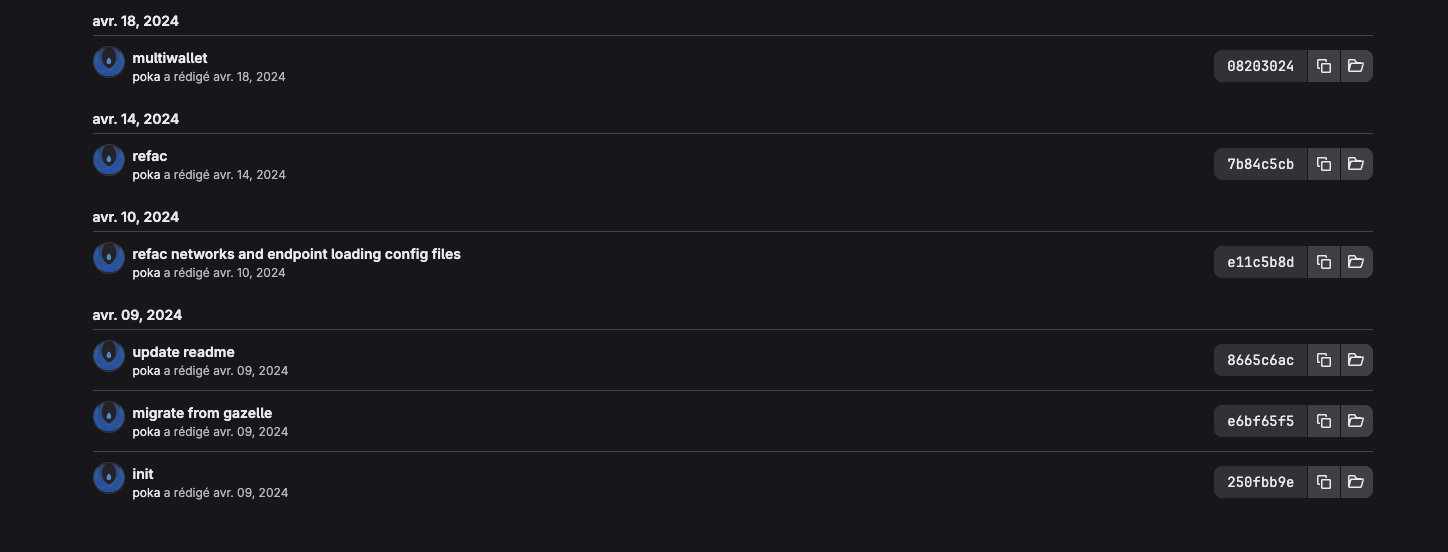Open the refac commit
The image size is (1448, 552).
[150, 156]
